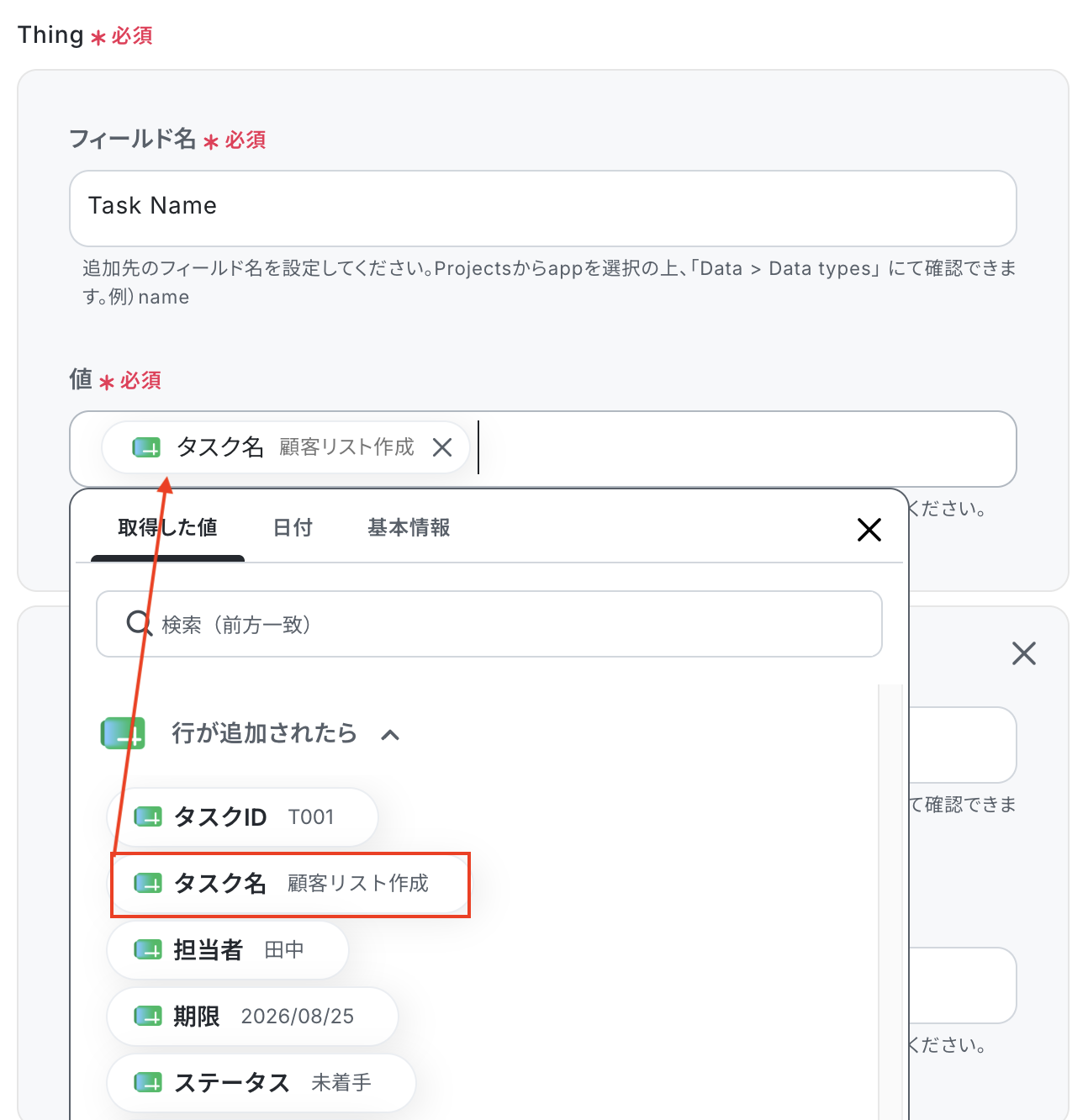1088x1120 pixels.
Task: Select the タスク名 顧客リスト作成 value
Action: coord(290,884)
